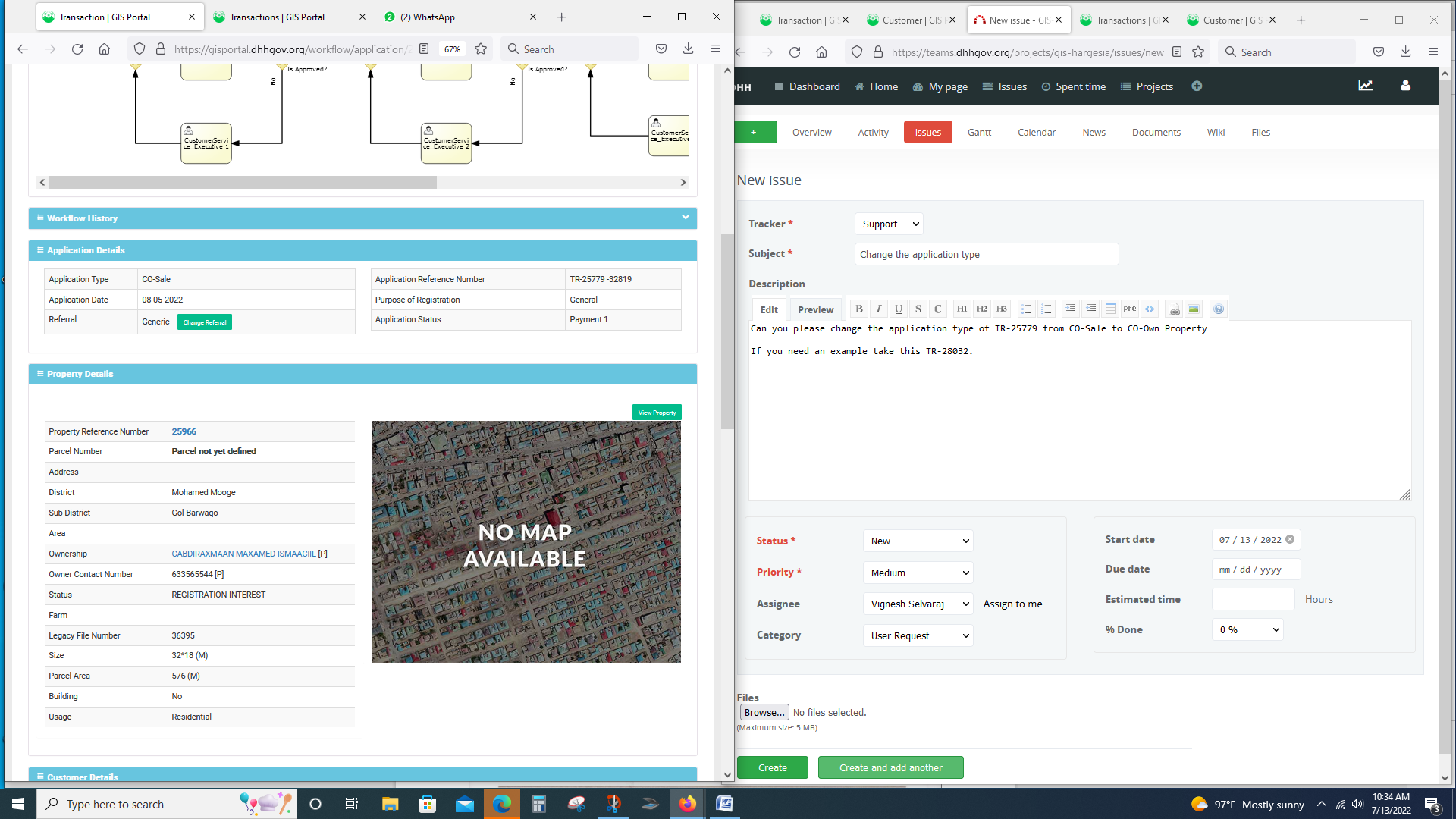Collapse the Property Details panel header
This screenshot has width=1456, height=819.
[362, 374]
